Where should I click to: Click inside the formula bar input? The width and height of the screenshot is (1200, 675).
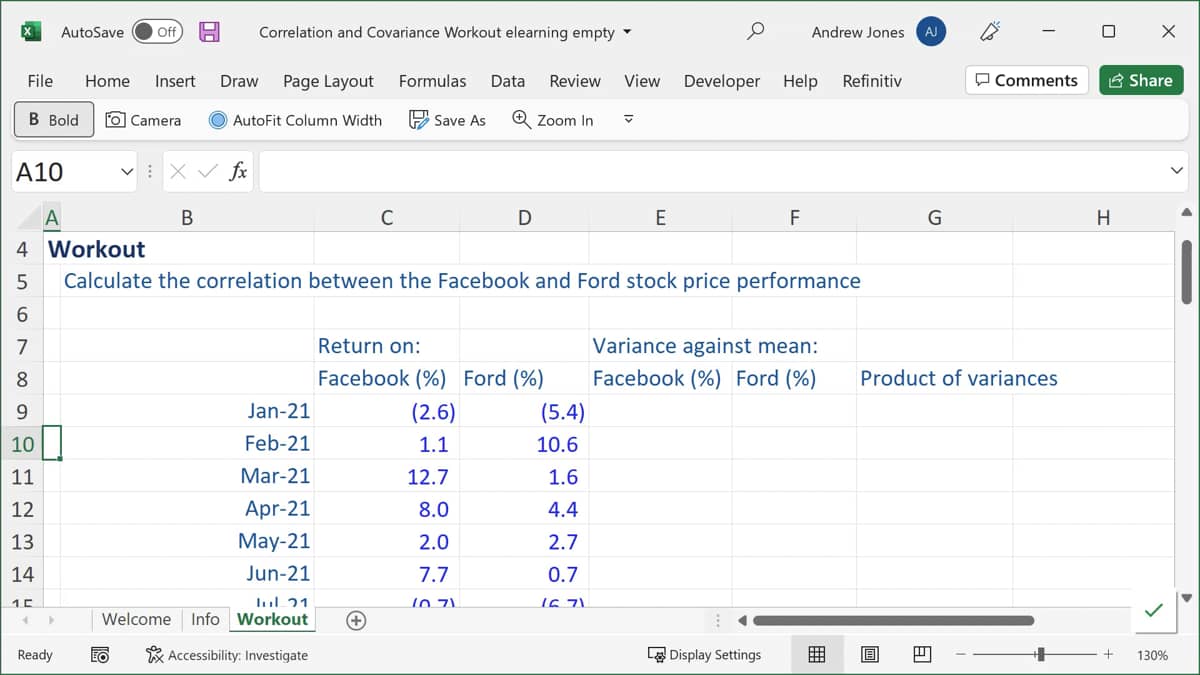(x=710, y=172)
